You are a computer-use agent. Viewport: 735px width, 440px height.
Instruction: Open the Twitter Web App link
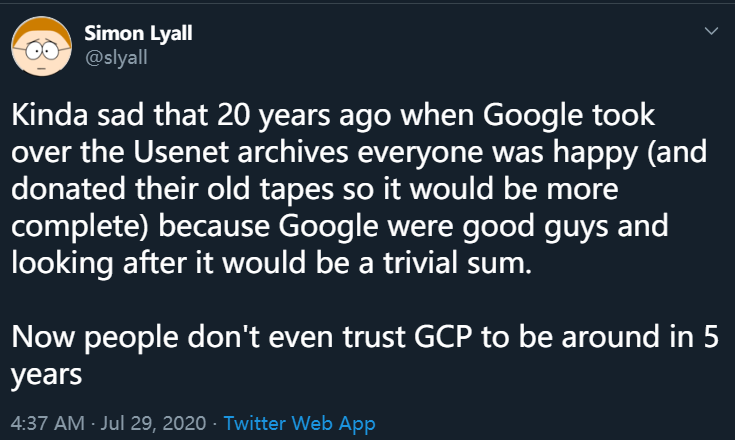click(x=299, y=423)
